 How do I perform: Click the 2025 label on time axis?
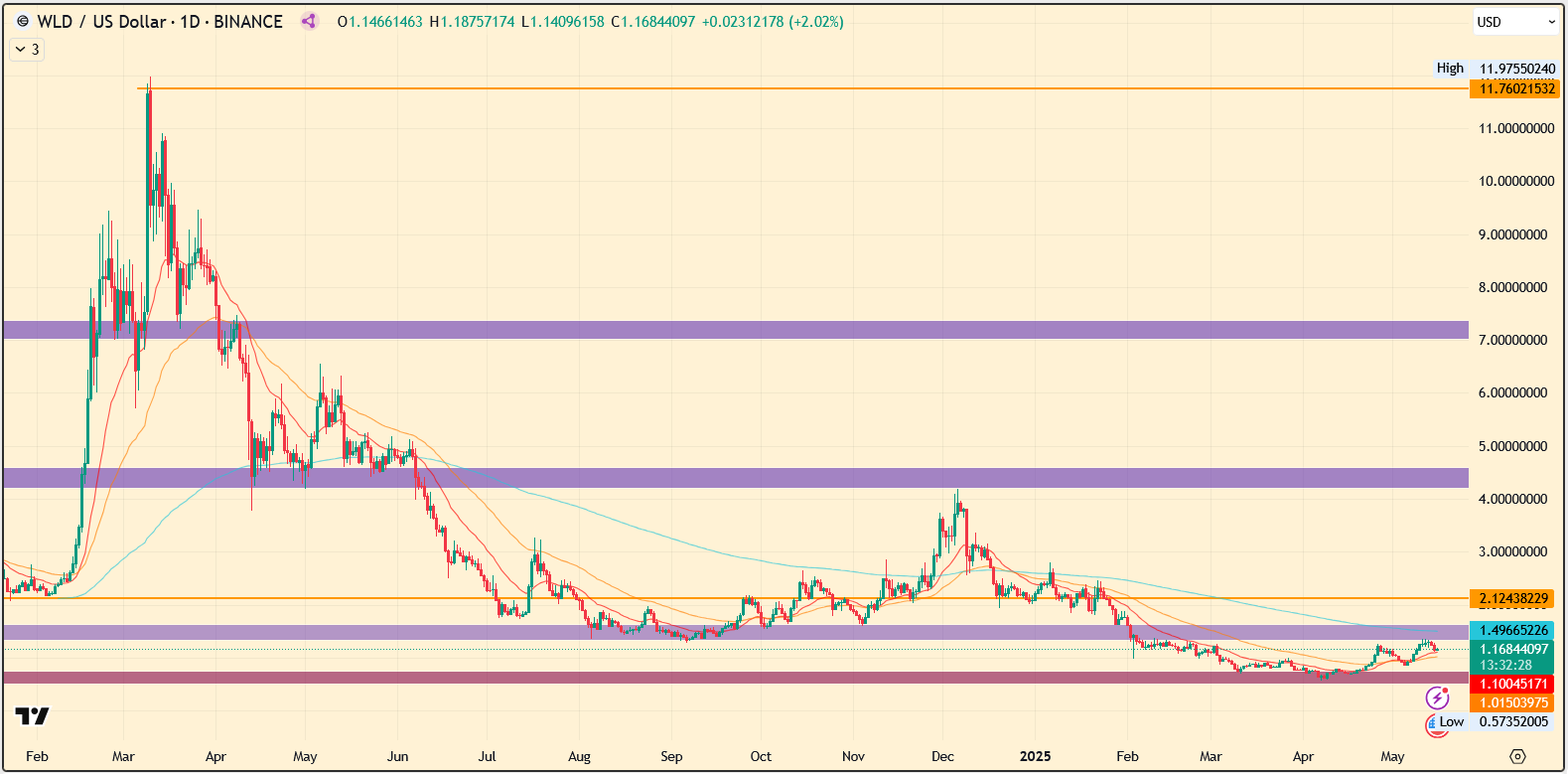click(1035, 756)
